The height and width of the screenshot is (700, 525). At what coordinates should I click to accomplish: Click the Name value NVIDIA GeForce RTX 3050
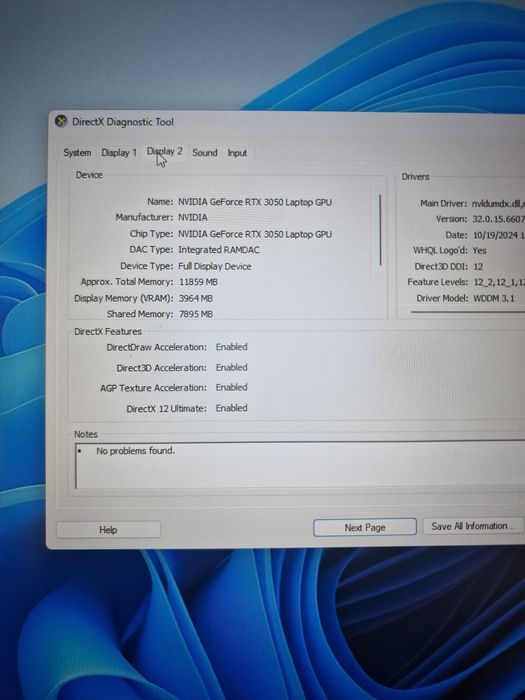click(255, 202)
